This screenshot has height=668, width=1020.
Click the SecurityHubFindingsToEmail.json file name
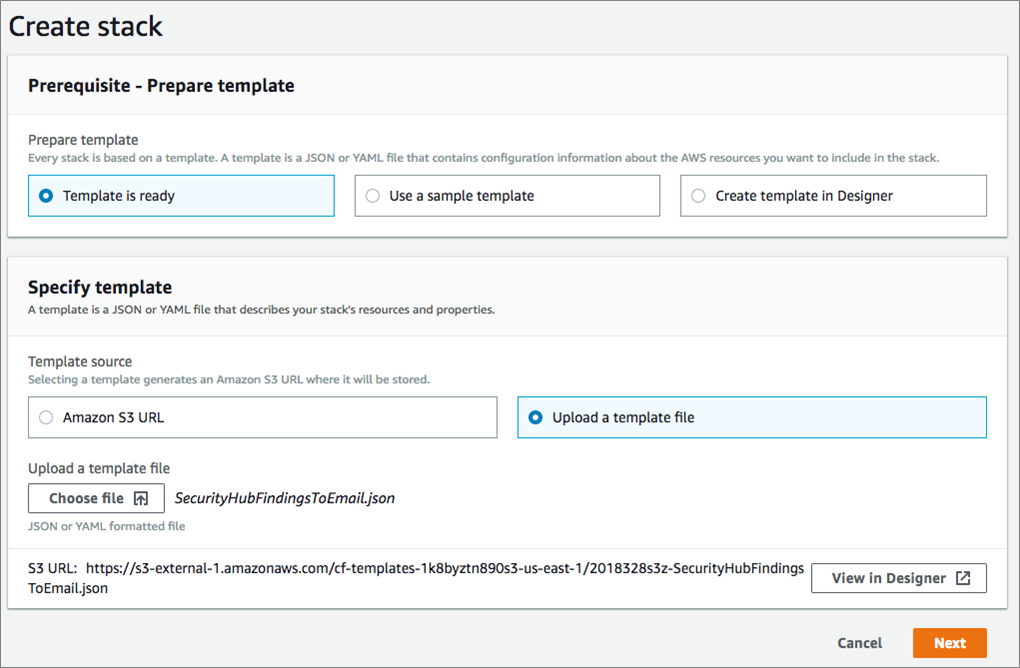(284, 497)
